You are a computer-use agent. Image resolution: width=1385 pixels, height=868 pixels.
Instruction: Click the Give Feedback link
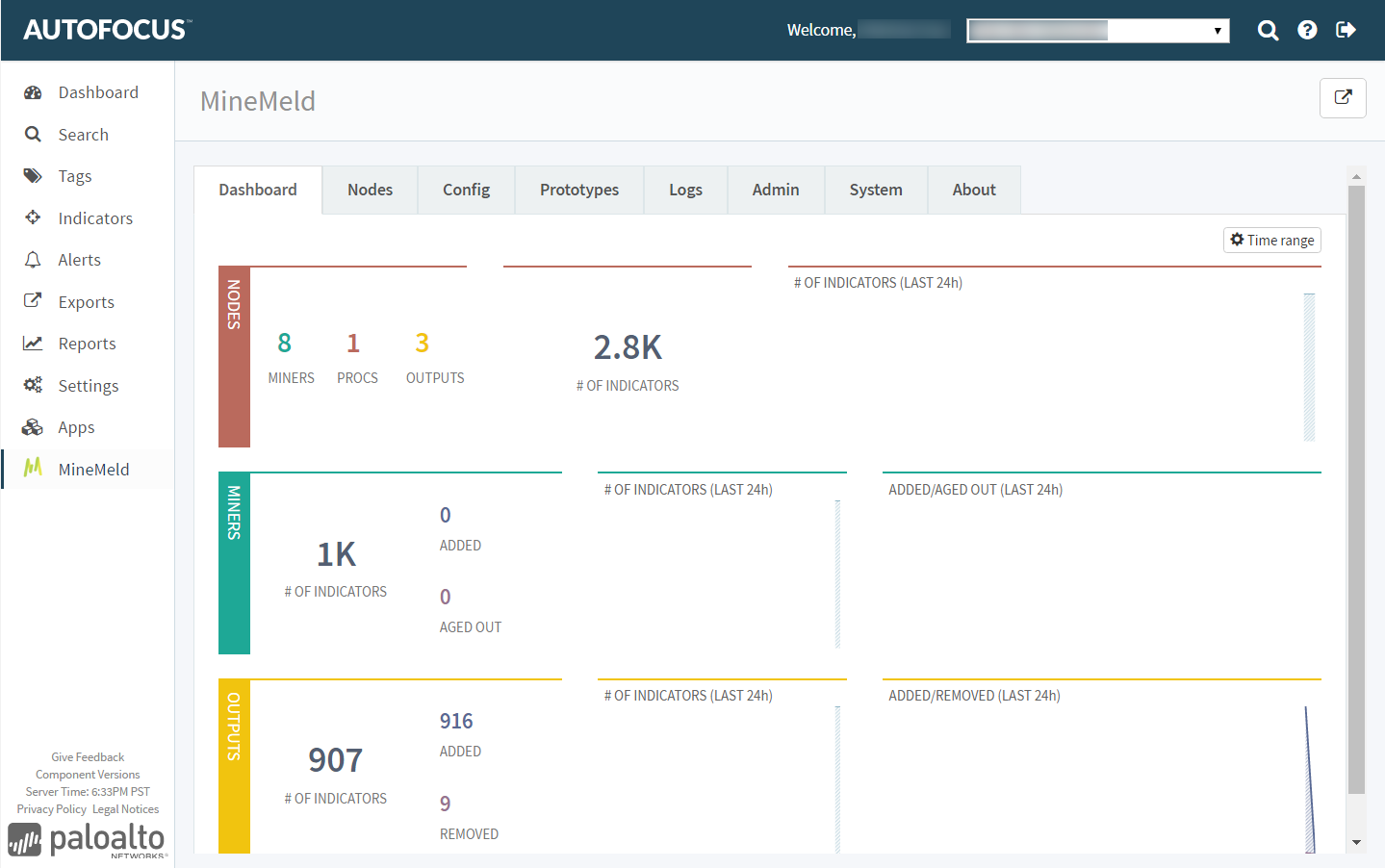[x=88, y=757]
